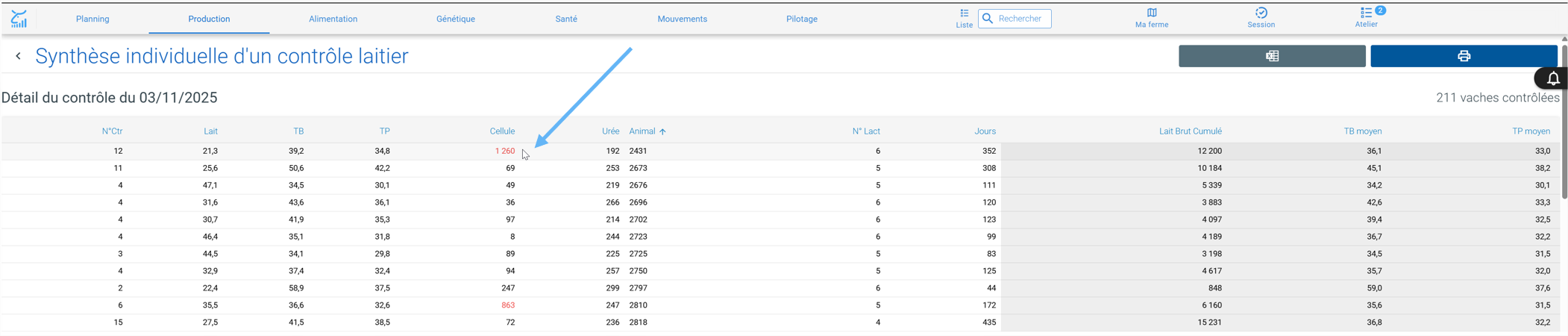This screenshot has width=1568, height=336.
Task: Click cumulative milk value 848
Action: (x=1214, y=288)
